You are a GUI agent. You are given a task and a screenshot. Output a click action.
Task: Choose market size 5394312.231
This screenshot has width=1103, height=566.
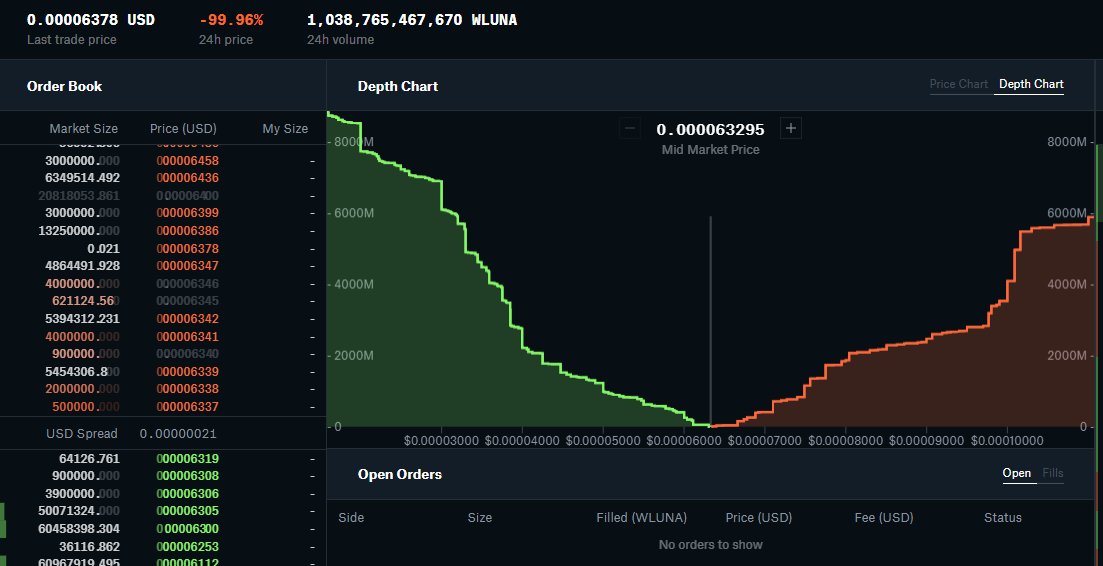point(82,319)
